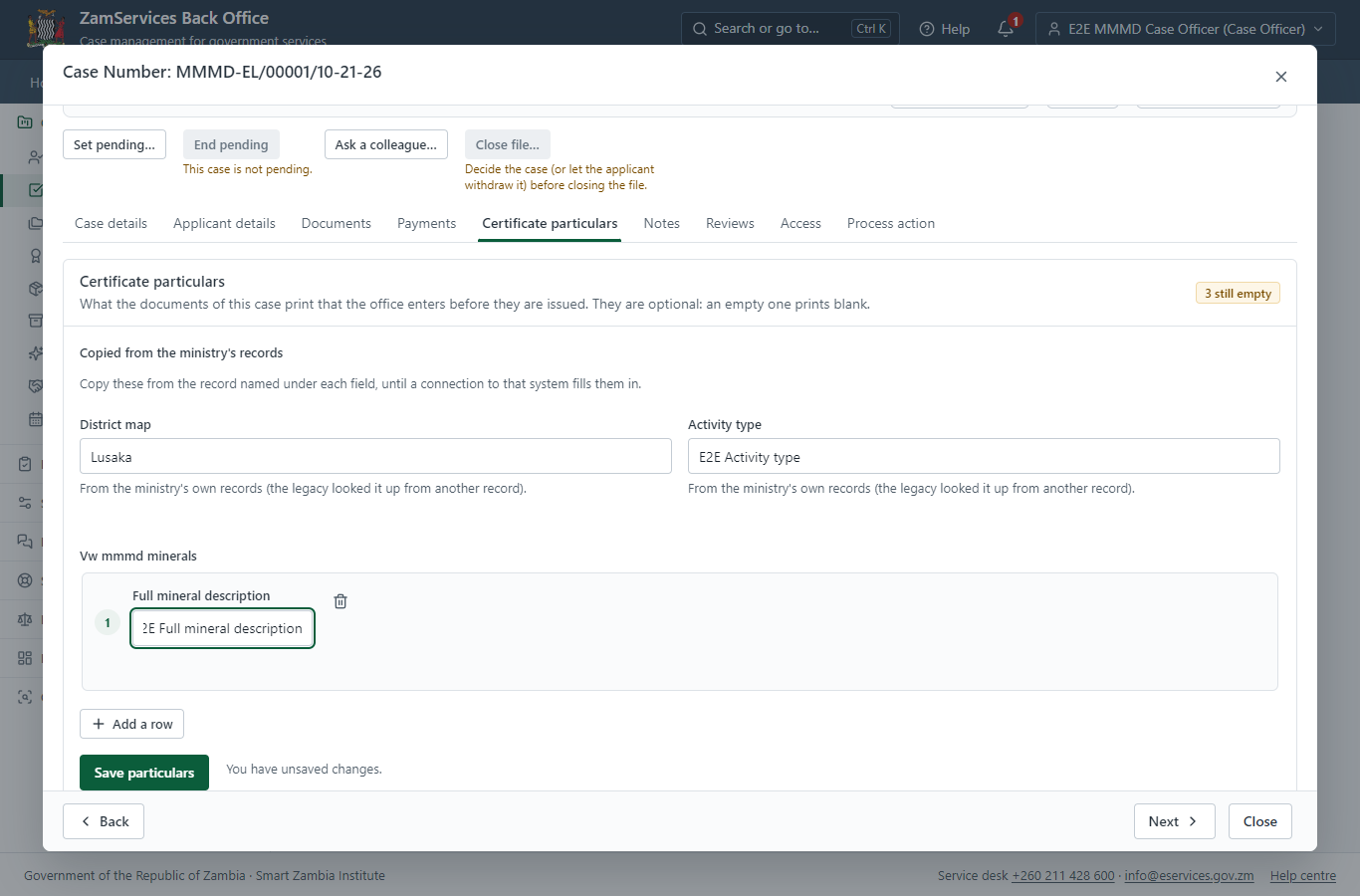Edit the District map field

[x=375, y=456]
